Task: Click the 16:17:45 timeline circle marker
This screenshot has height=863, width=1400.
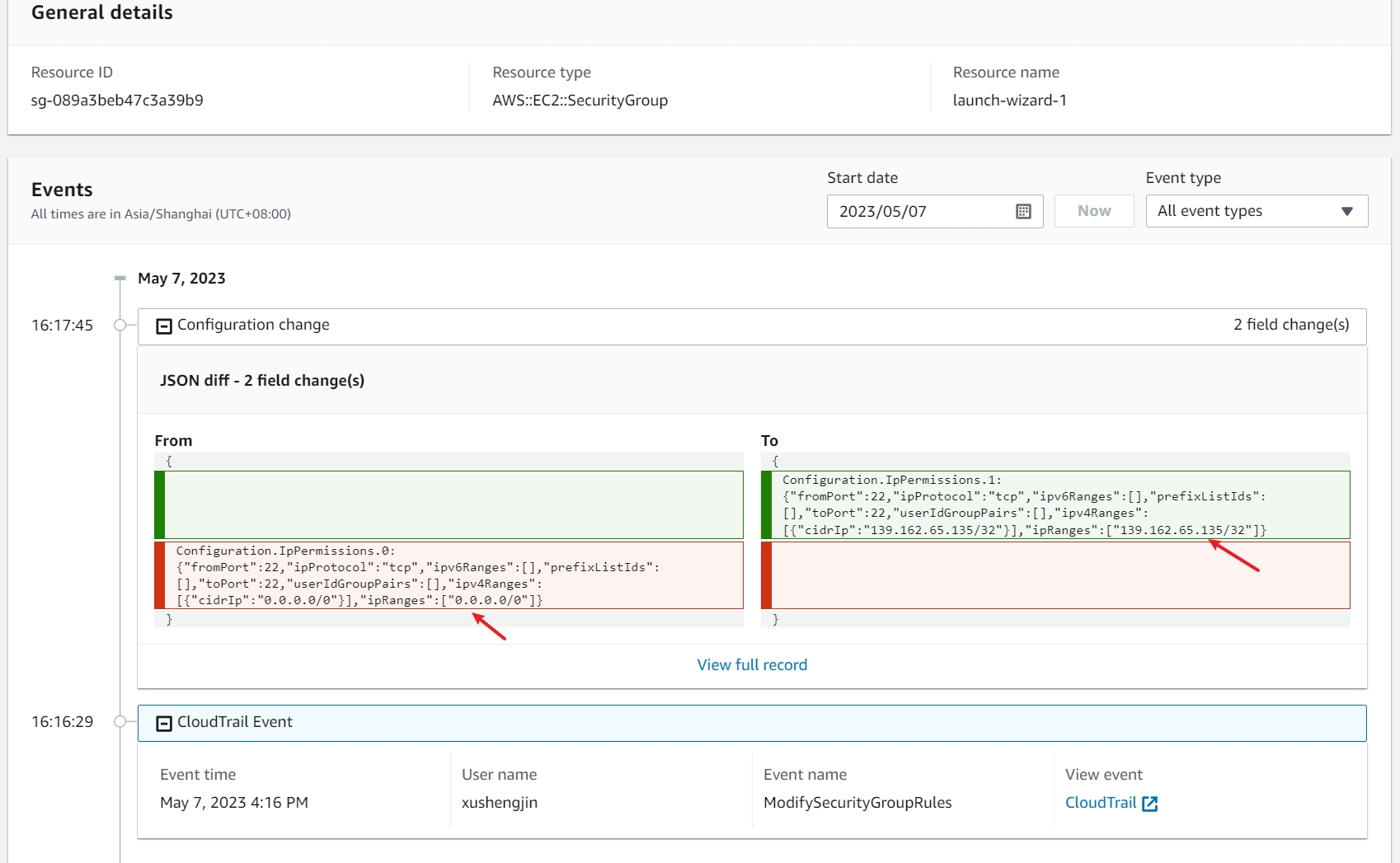Action: coord(120,326)
